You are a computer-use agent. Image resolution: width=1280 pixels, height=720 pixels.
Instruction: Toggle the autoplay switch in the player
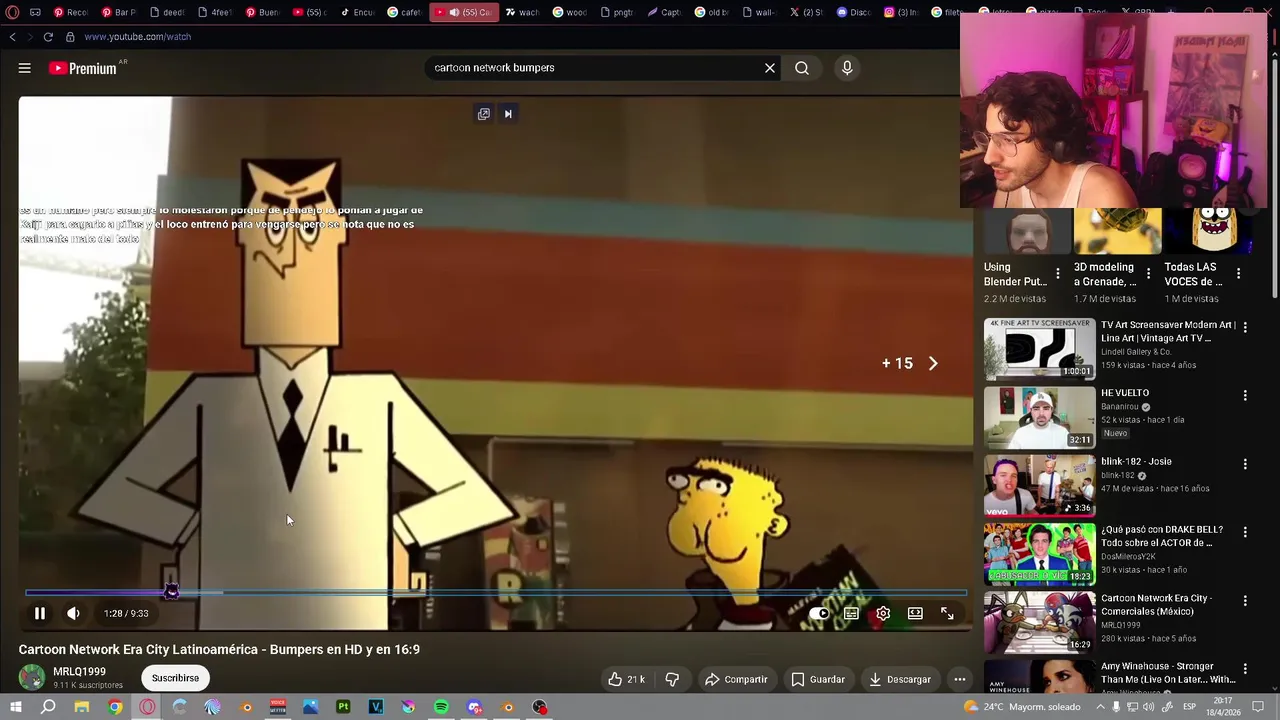(819, 613)
